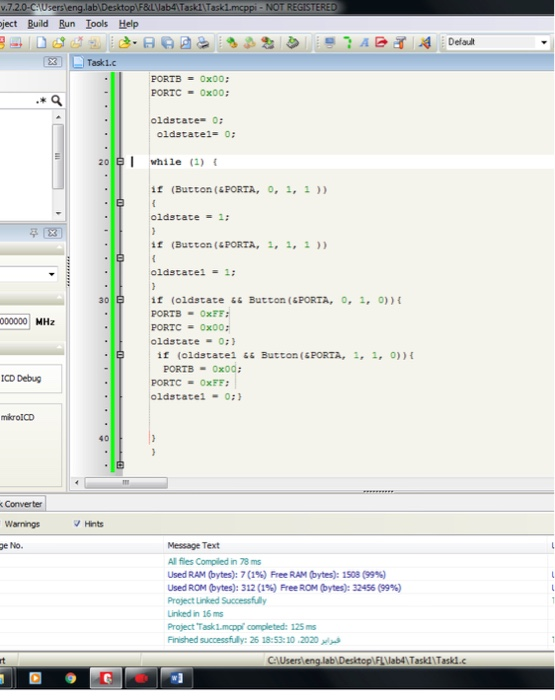Click the crossed pencil Options icon

(425, 42)
